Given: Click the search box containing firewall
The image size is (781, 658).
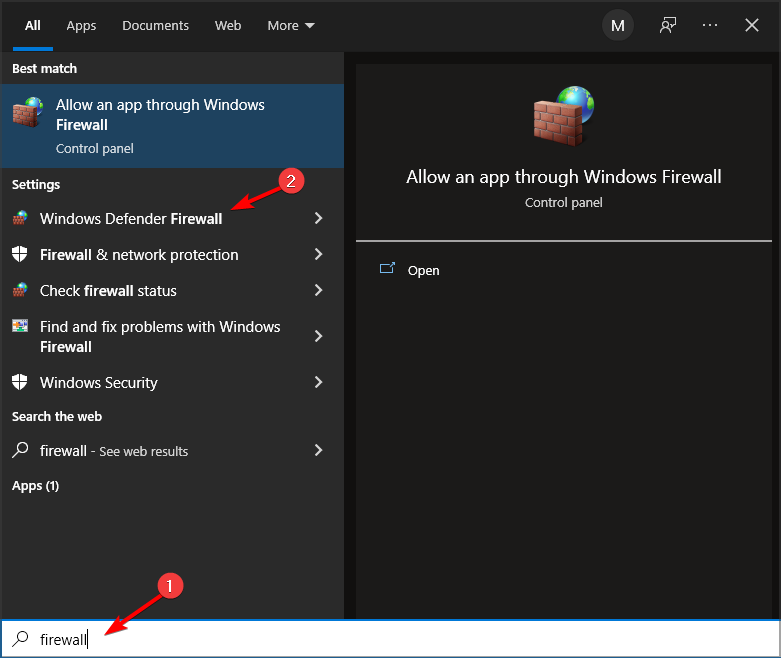Looking at the screenshot, I should (390, 639).
